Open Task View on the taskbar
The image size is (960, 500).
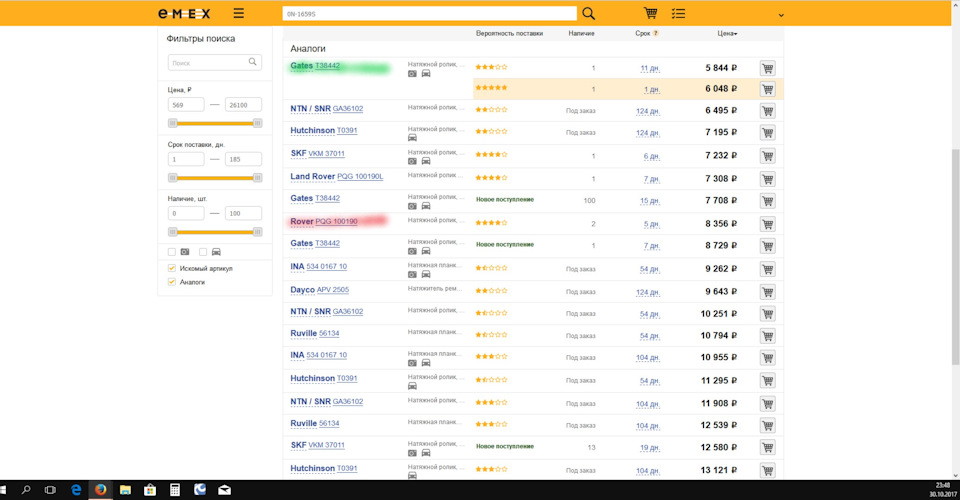click(x=50, y=490)
